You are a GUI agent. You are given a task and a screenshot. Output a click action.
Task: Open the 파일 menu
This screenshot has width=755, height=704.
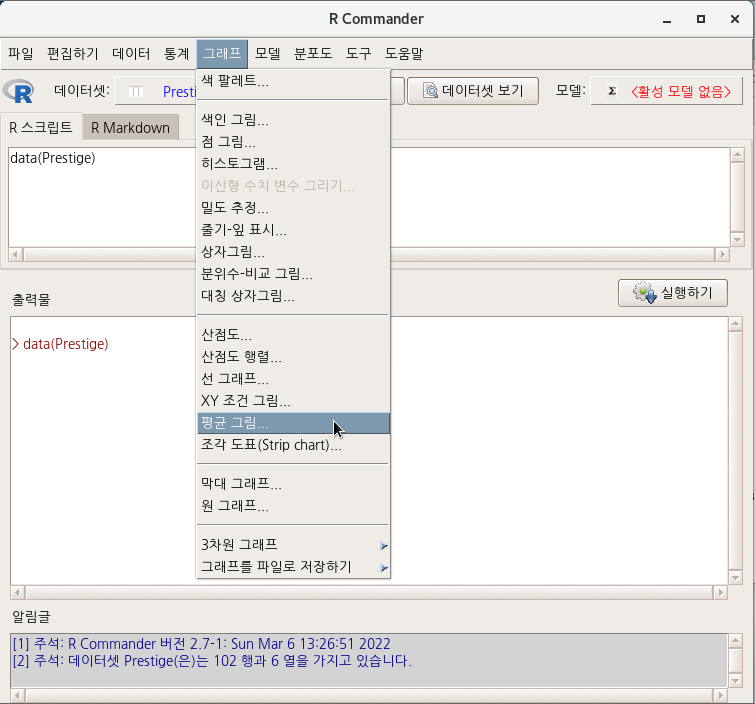(21, 53)
